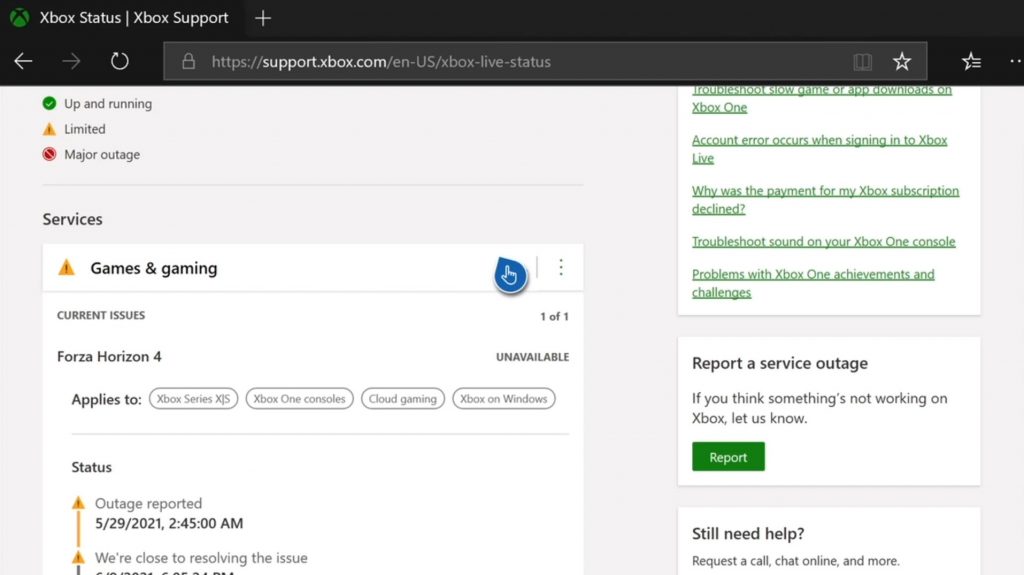Open Troubleshoot sound on Xbox One console link

coord(824,242)
